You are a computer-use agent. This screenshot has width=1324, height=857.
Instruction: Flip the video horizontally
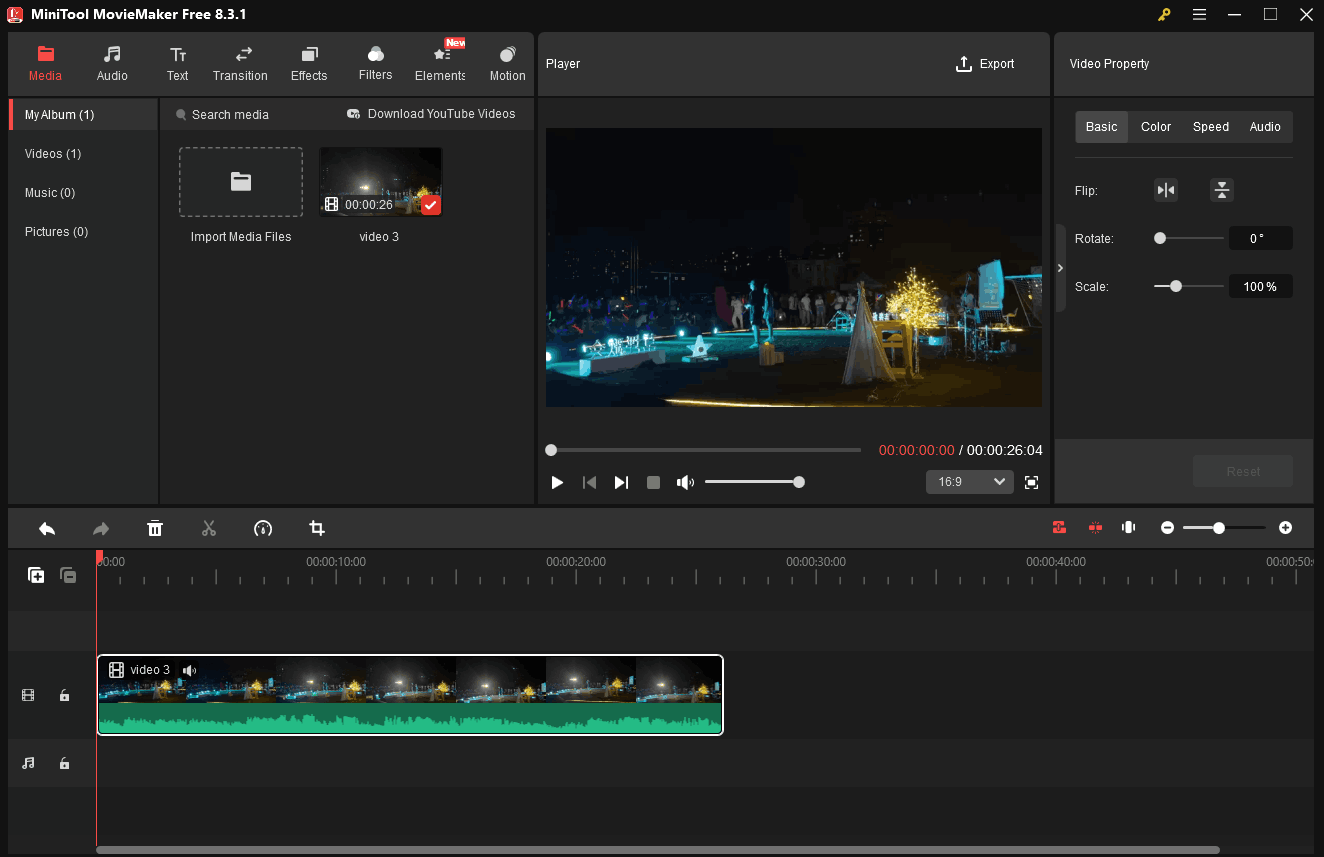tap(1166, 189)
